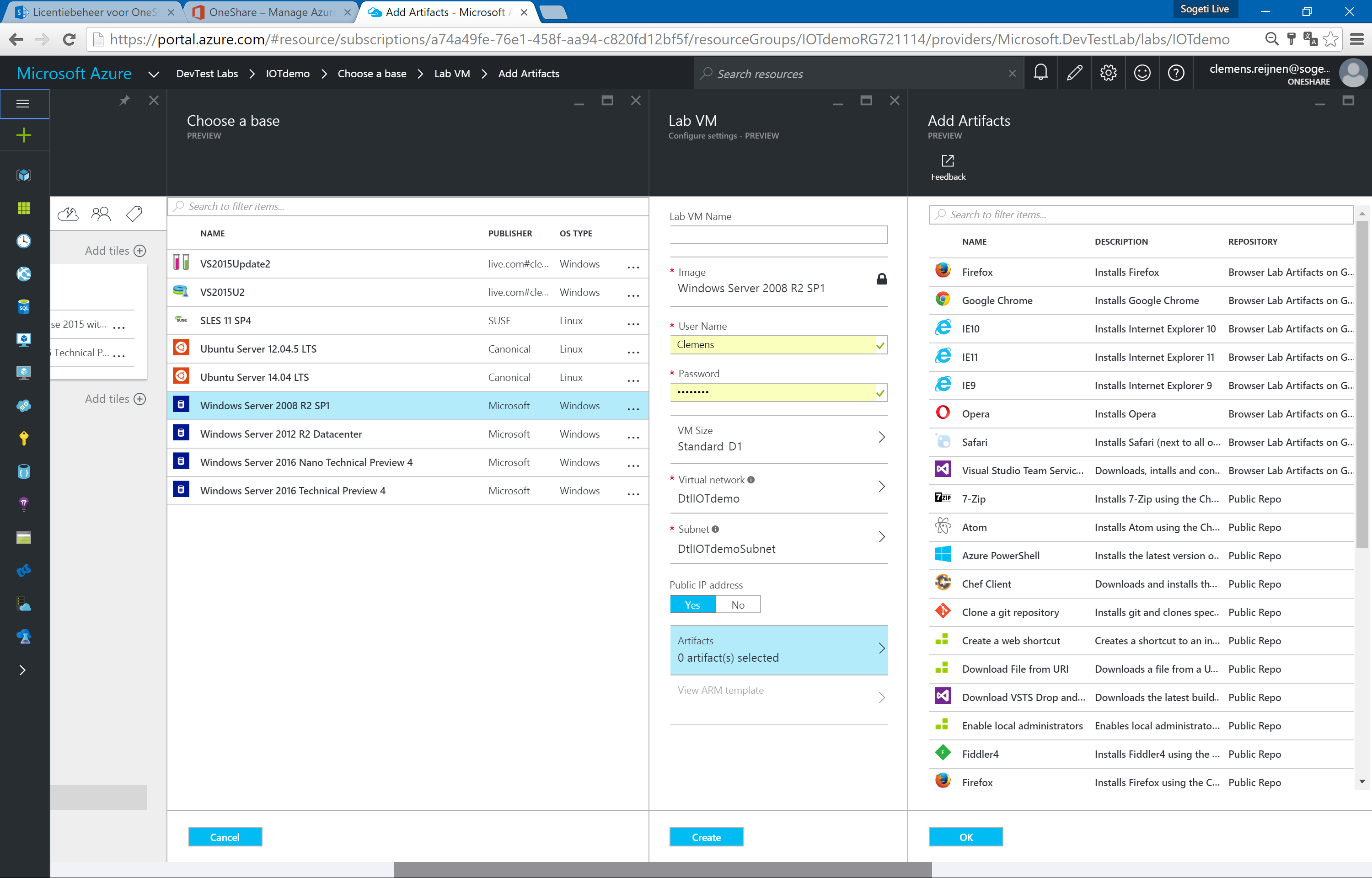Open Virtual network DtlIOTdemo selector

pos(779,488)
